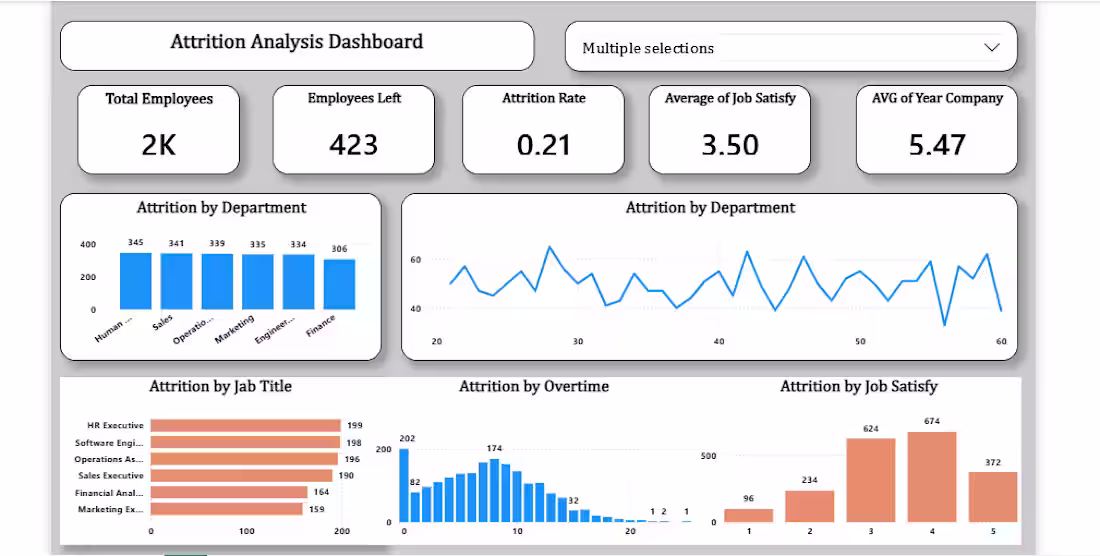Select the Attrition Analysis Dashboard title box
1100x556 pixels.
click(x=297, y=46)
